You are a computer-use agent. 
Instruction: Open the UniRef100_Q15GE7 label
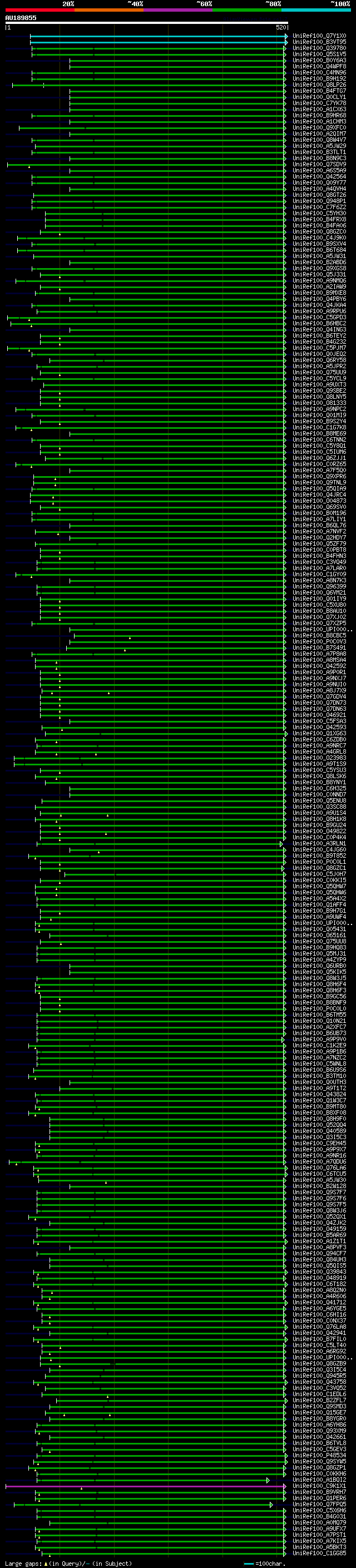pyautogui.click(x=319, y=1412)
